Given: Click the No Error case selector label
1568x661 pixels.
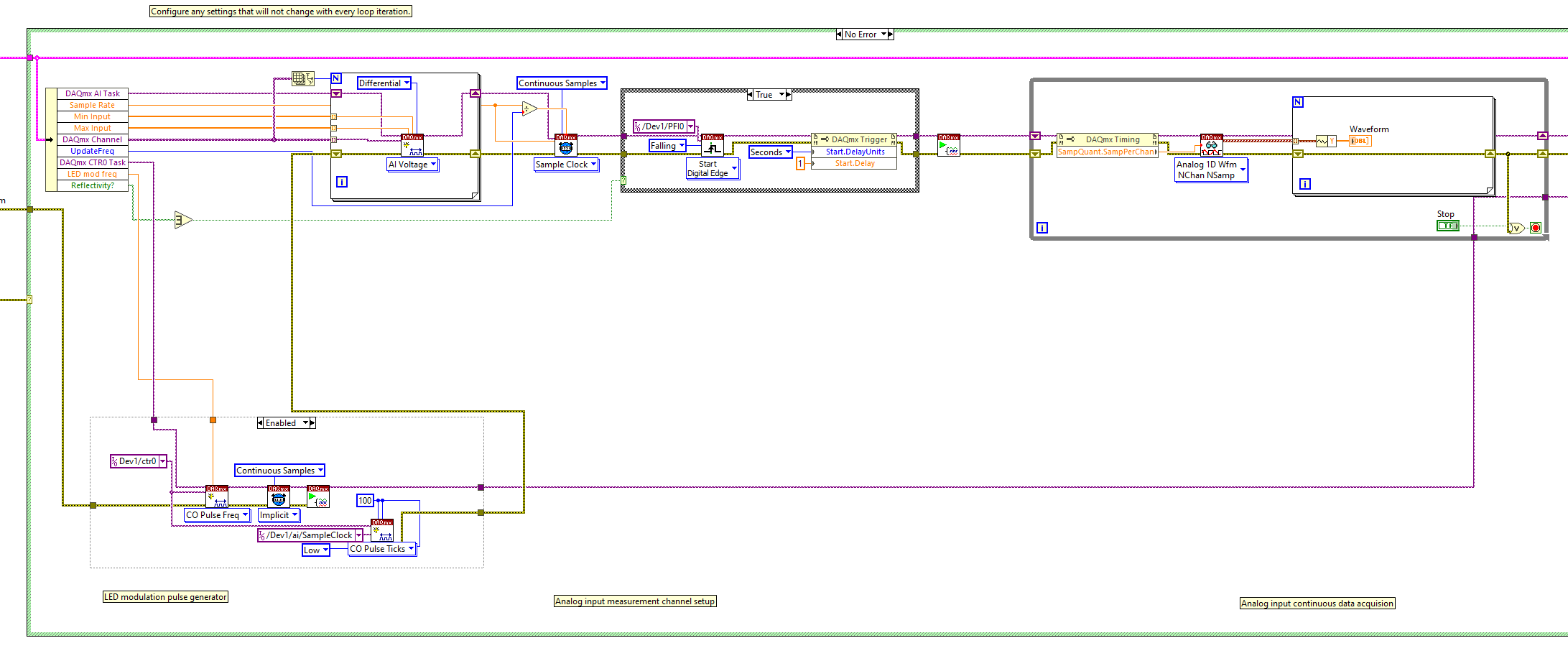Looking at the screenshot, I should pyautogui.click(x=865, y=34).
